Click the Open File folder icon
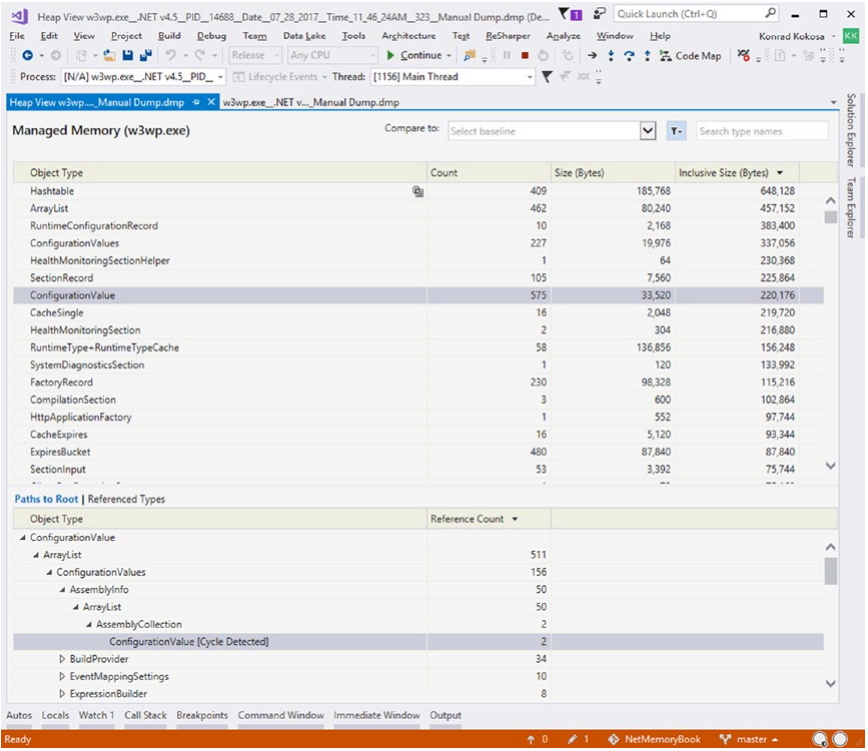The width and height of the screenshot is (868, 751). (110, 55)
